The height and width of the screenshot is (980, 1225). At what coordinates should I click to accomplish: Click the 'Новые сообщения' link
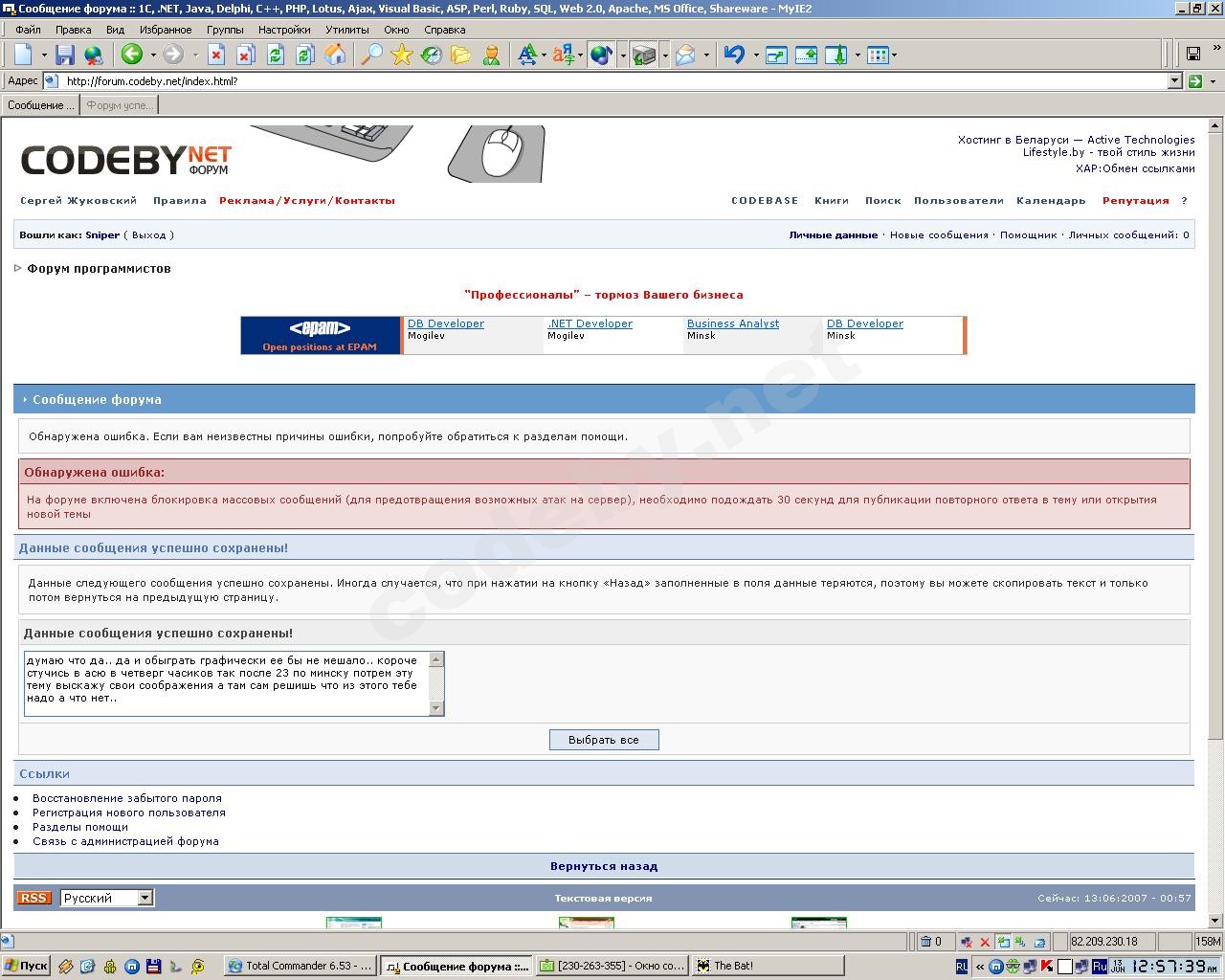tap(939, 234)
